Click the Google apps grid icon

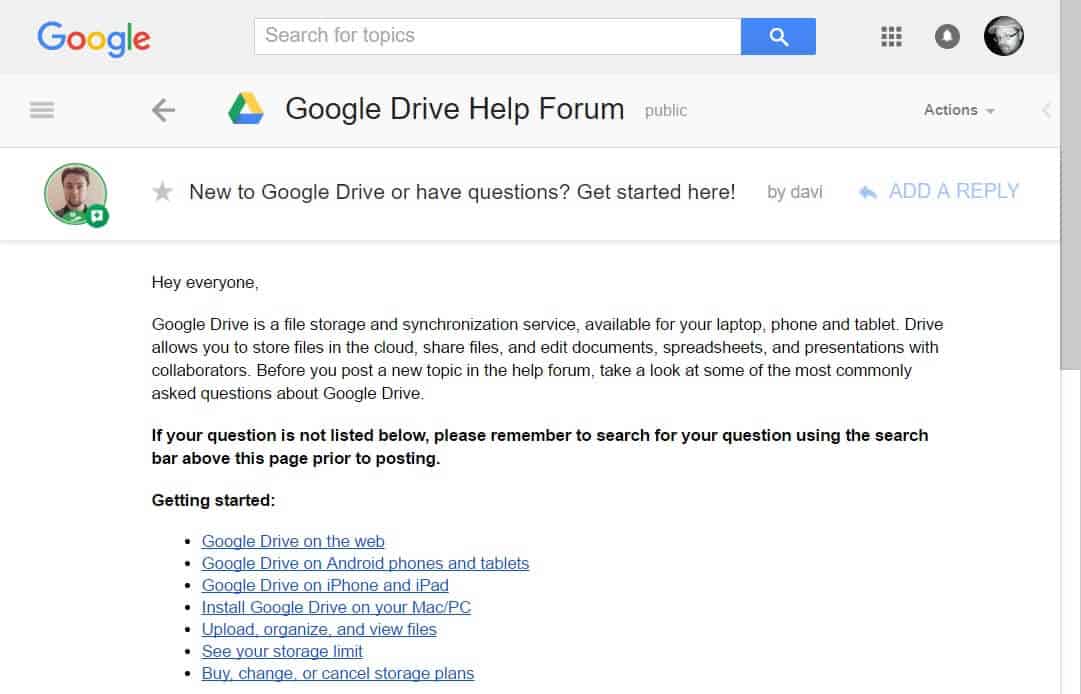click(x=890, y=35)
